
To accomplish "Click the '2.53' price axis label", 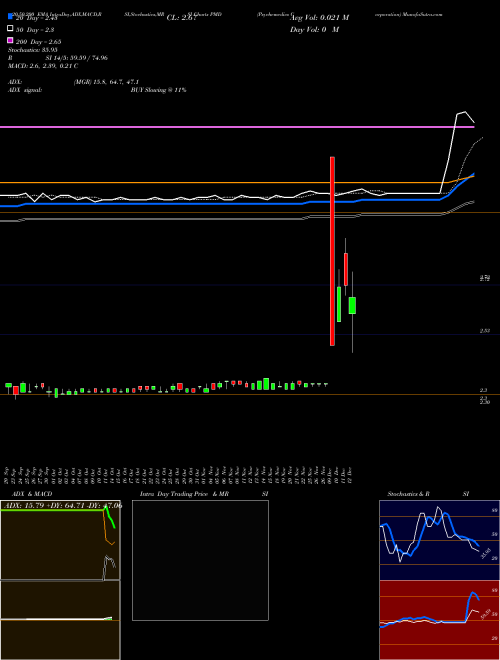I will 485,331.
